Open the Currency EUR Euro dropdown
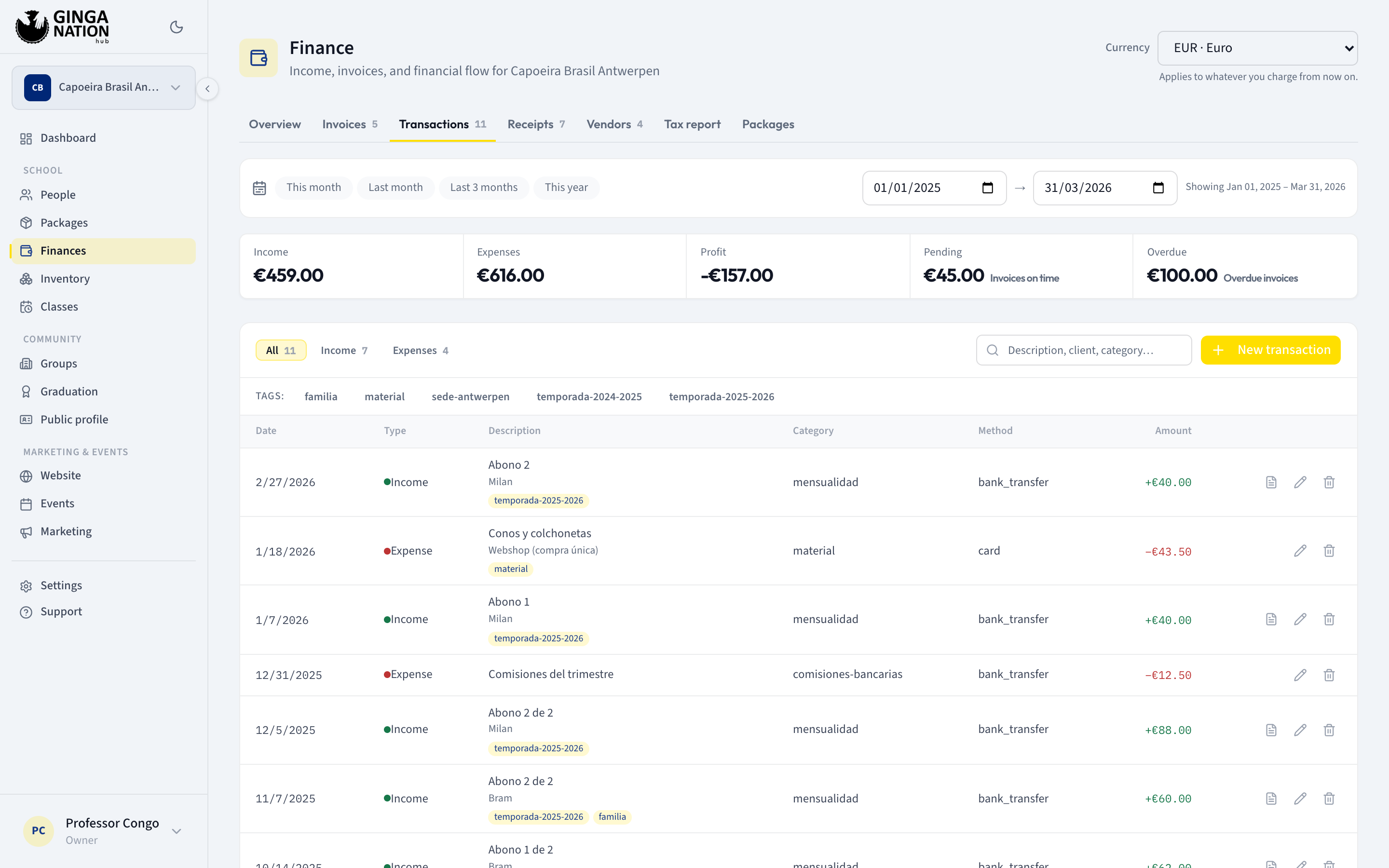 [x=1257, y=48]
